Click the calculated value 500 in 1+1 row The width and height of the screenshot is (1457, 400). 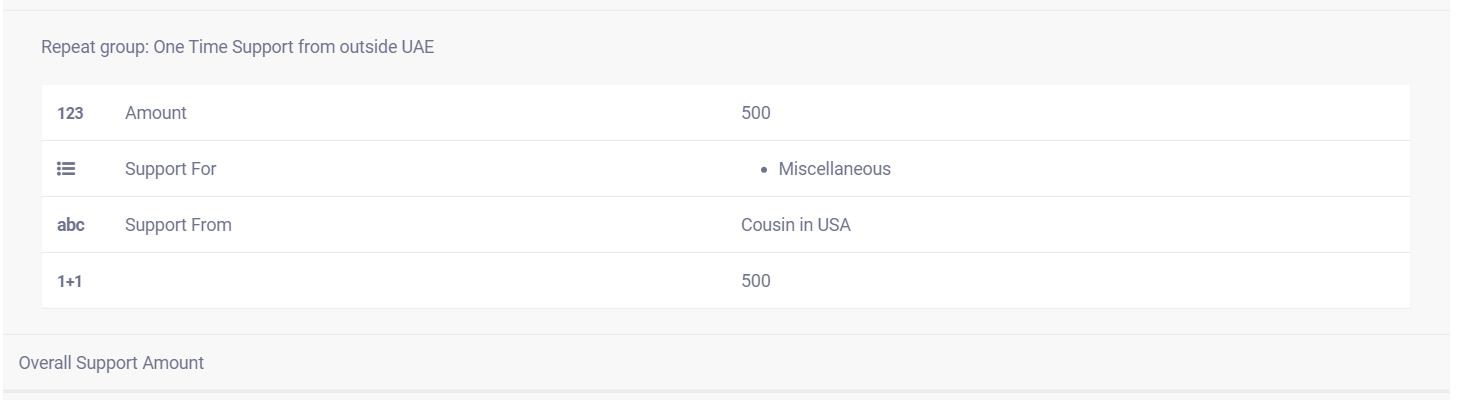point(755,281)
